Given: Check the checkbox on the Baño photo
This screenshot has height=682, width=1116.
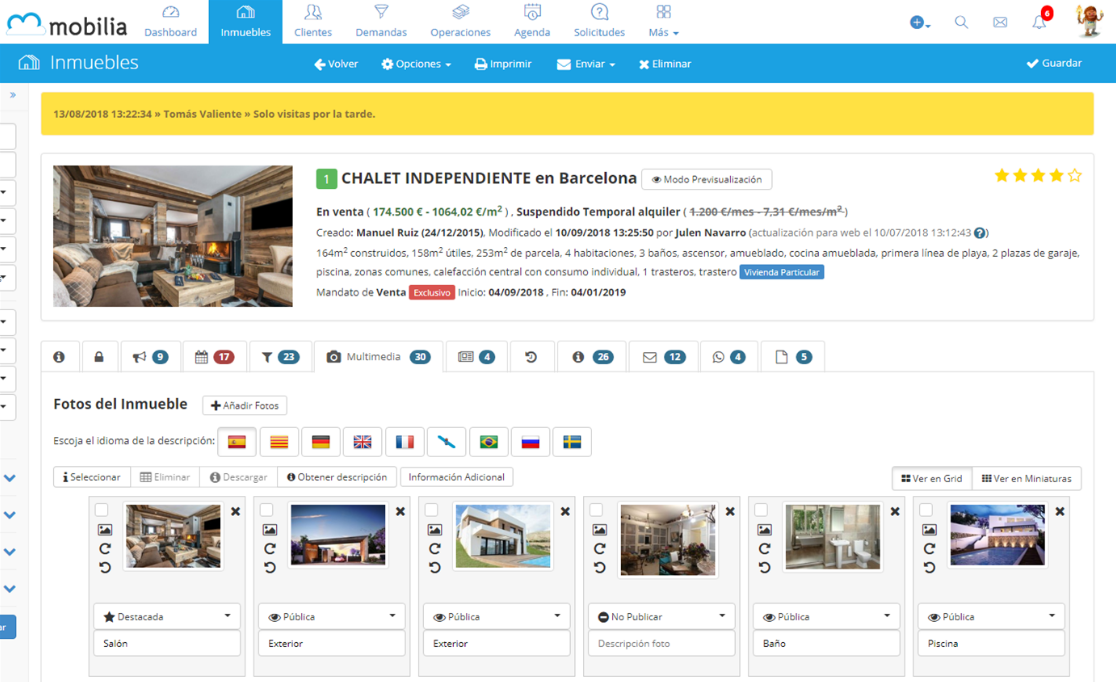Looking at the screenshot, I should tap(762, 510).
